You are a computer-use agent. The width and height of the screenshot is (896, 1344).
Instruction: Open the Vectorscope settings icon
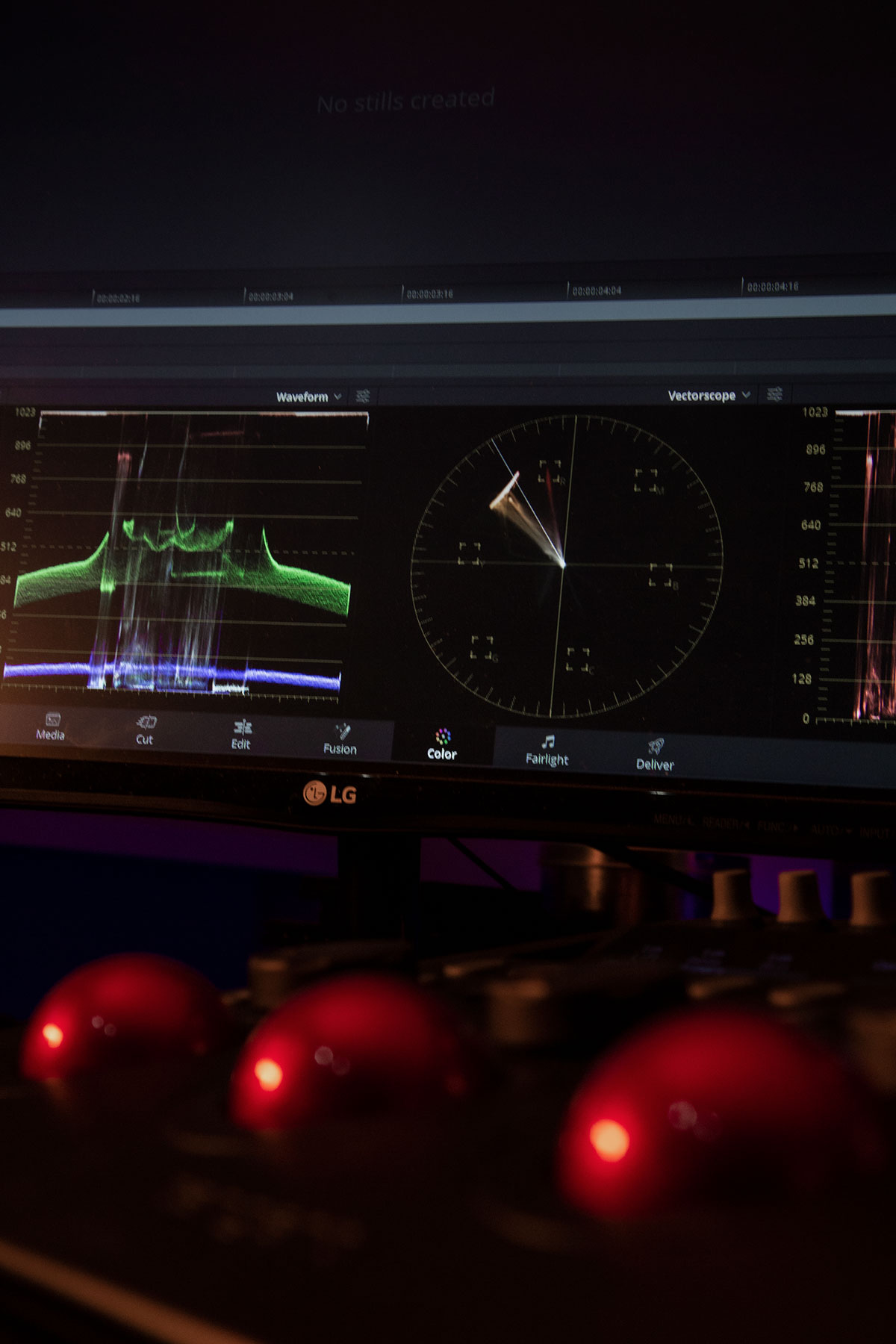tap(775, 393)
